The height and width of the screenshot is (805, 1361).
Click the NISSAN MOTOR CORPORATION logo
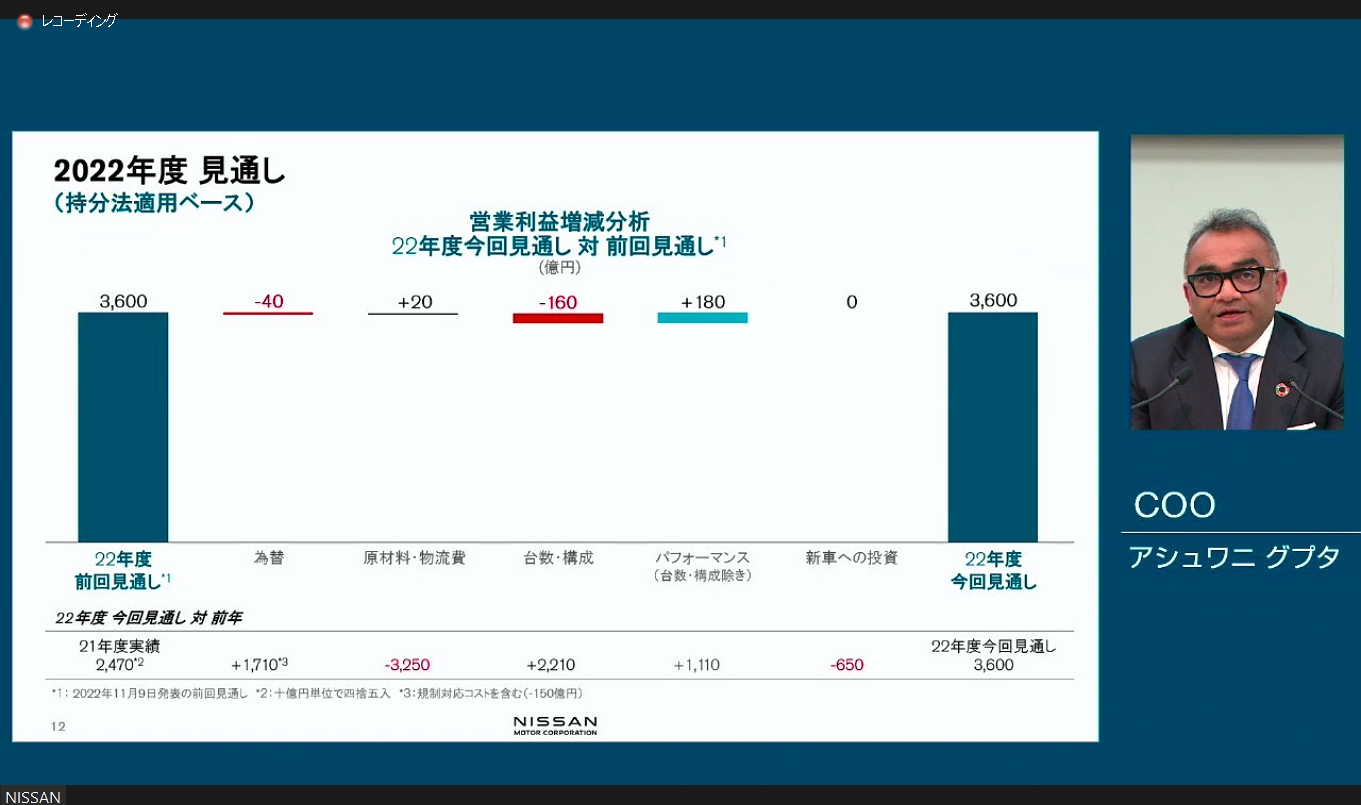click(556, 724)
